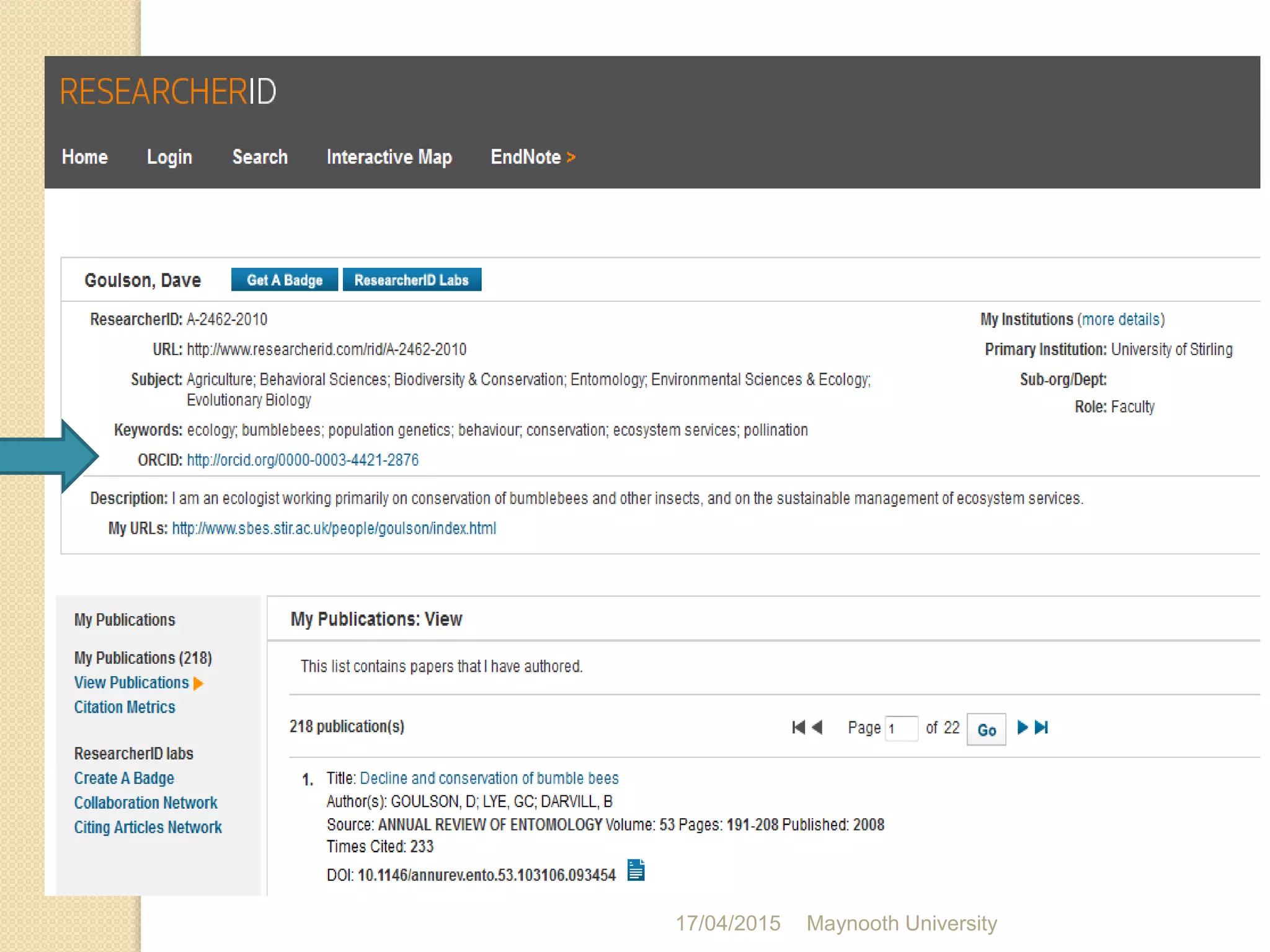Open the Collaboration Network link
This screenshot has width=1270, height=952.
tap(146, 803)
